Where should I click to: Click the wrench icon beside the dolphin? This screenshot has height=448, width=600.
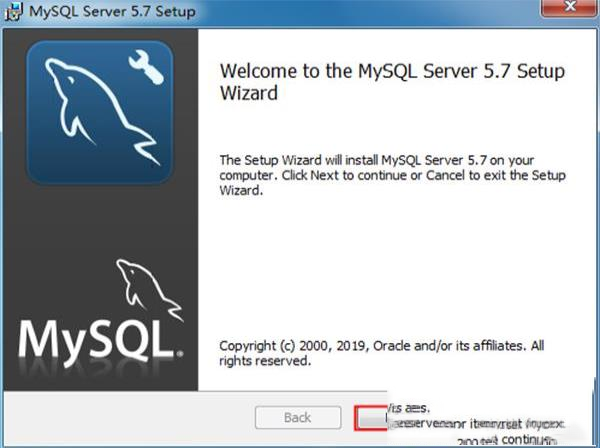pos(140,68)
